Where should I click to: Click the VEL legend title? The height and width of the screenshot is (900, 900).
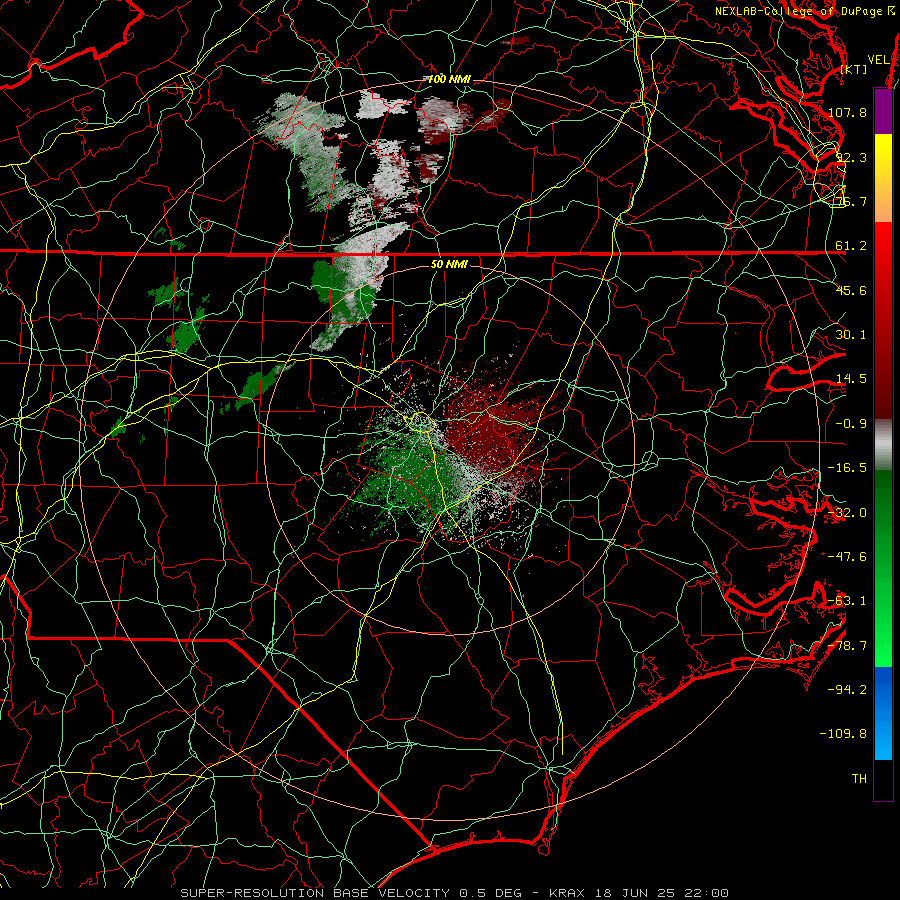[878, 59]
